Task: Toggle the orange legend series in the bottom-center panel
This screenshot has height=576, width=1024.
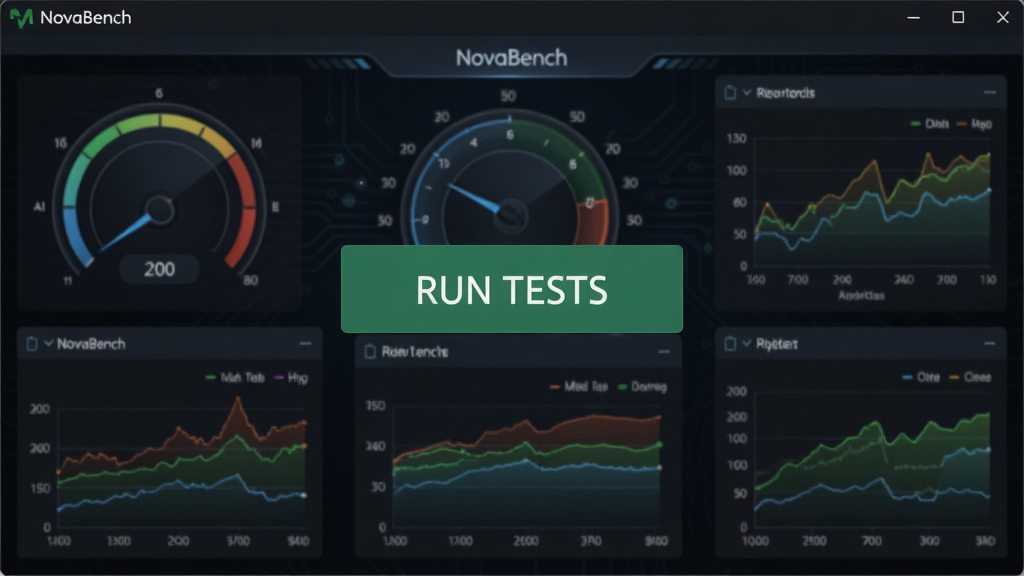Action: tap(579, 387)
